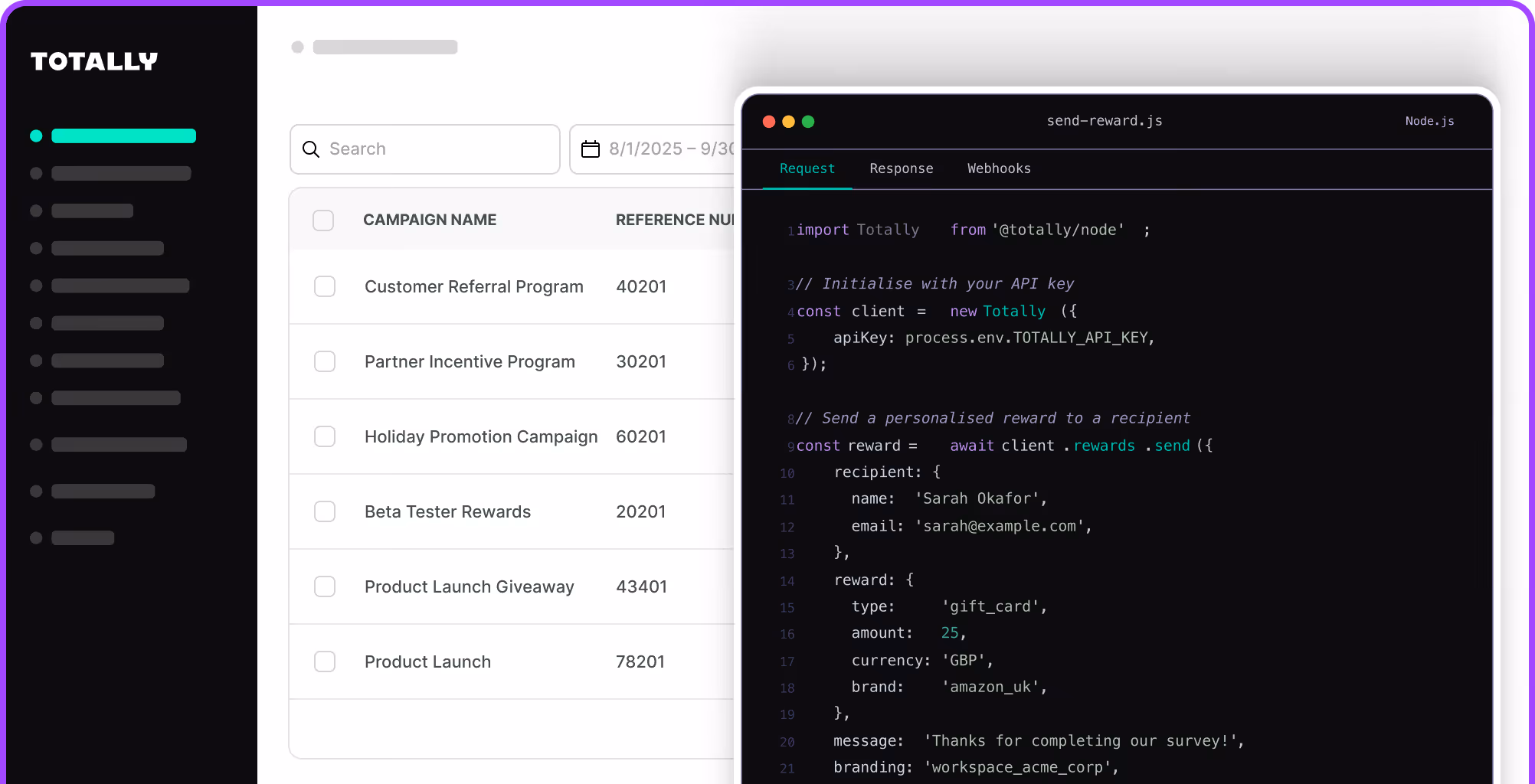
Task: Open the Product Launch Giveaway campaign
Action: [x=470, y=586]
